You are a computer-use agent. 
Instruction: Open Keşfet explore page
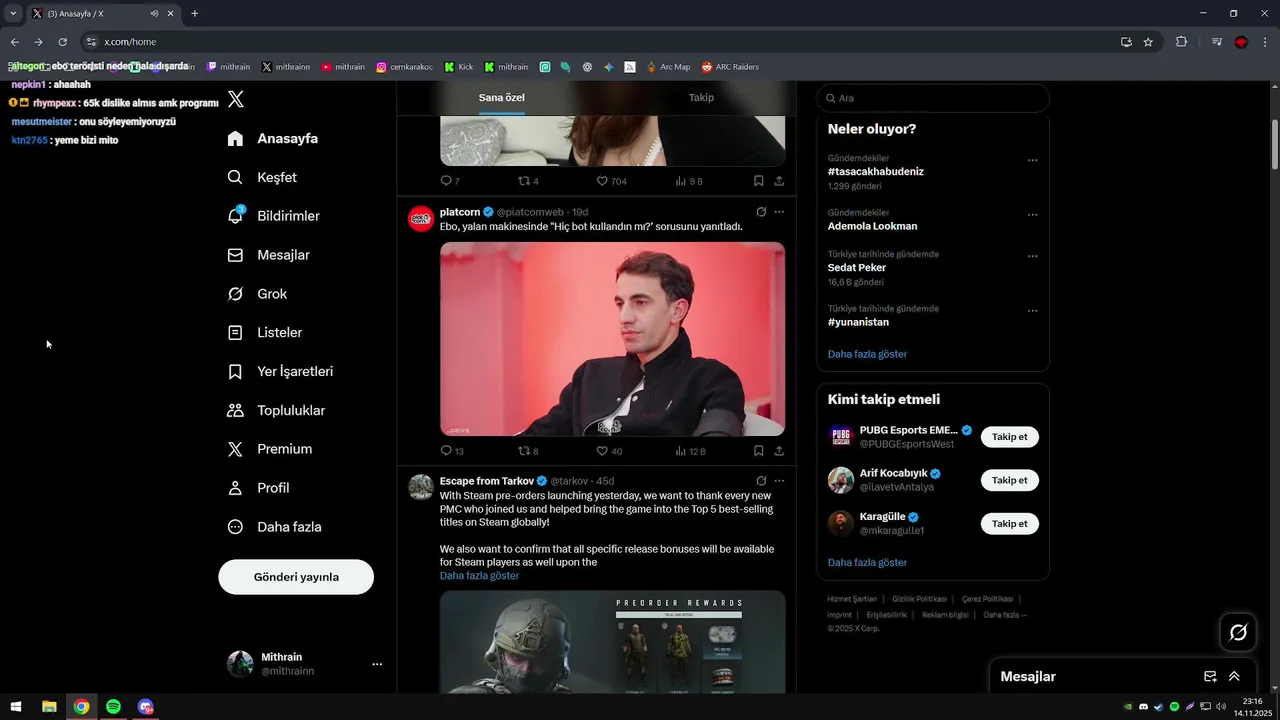tap(262, 177)
